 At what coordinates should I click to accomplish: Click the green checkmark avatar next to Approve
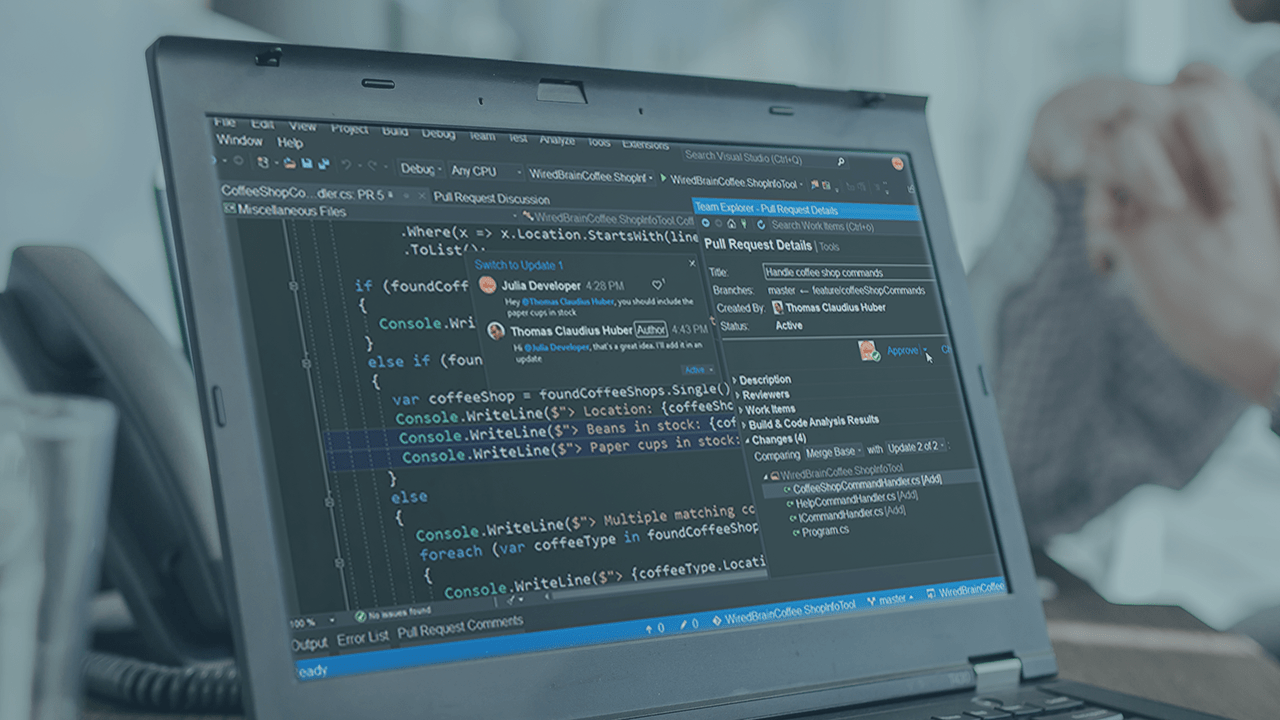click(x=869, y=350)
